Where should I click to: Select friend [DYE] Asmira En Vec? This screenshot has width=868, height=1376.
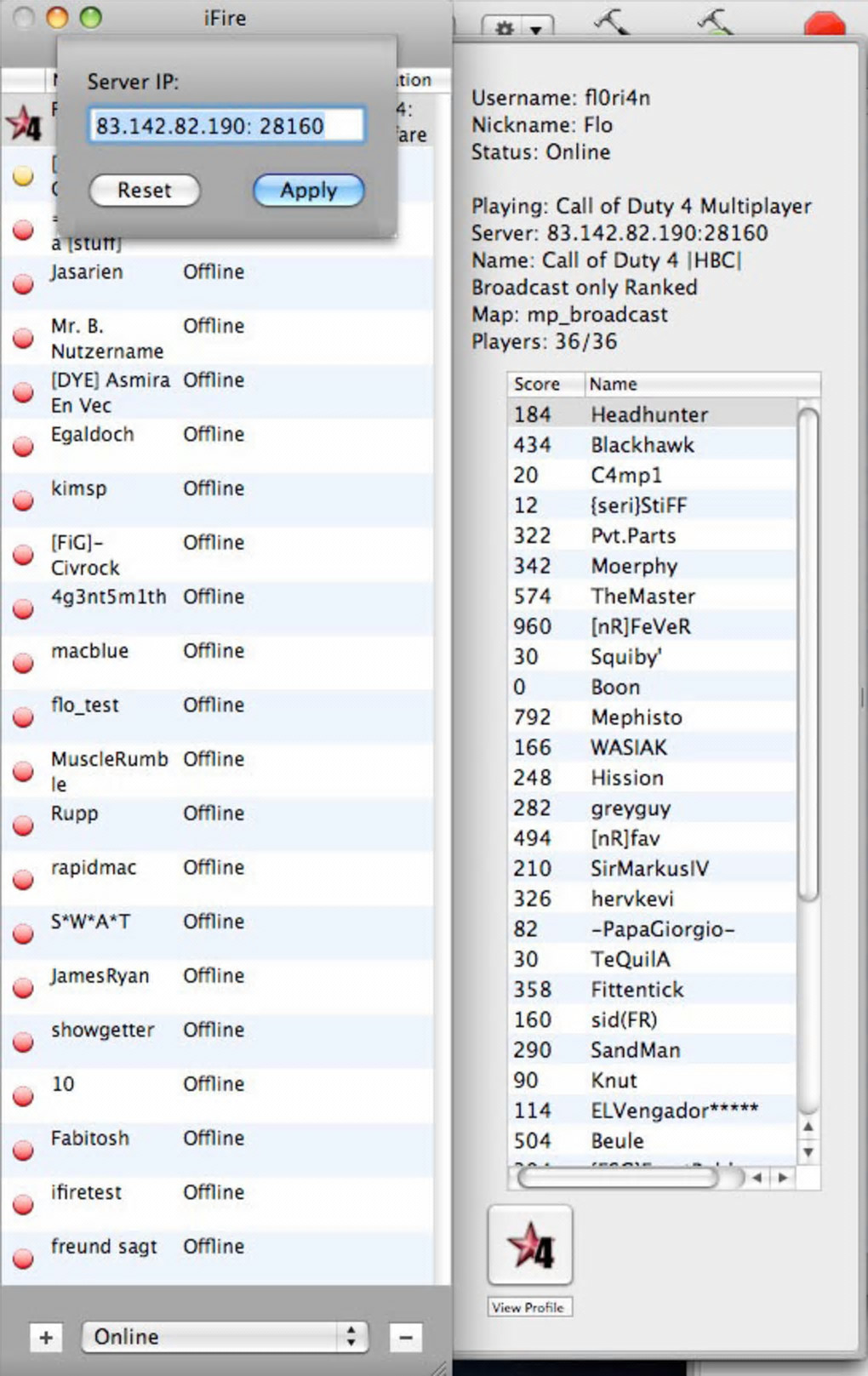pyautogui.click(x=217, y=391)
